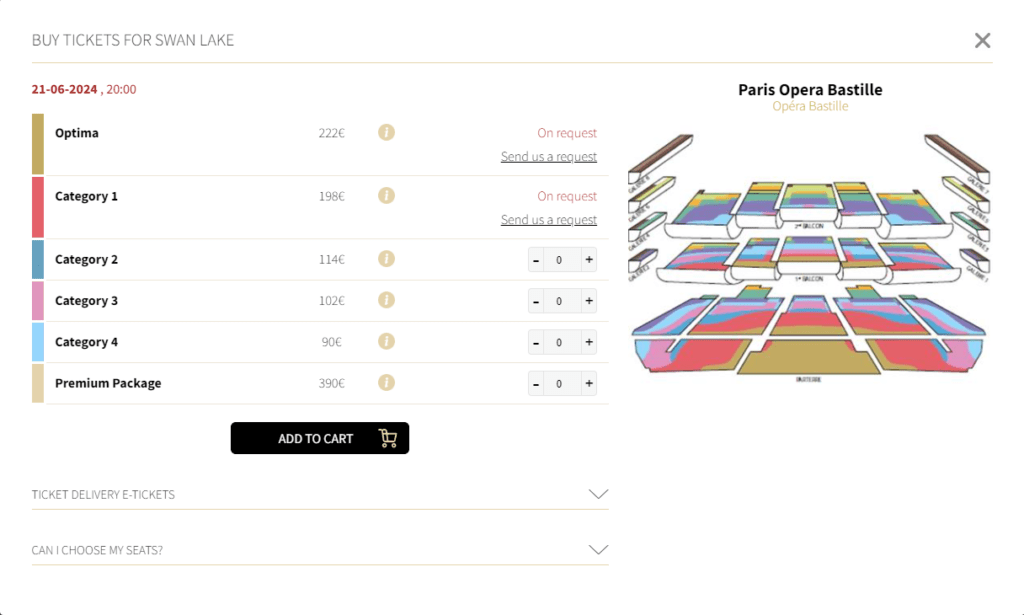The image size is (1024, 615).
Task: Click Send us a request for Category 1
Action: [x=548, y=220]
